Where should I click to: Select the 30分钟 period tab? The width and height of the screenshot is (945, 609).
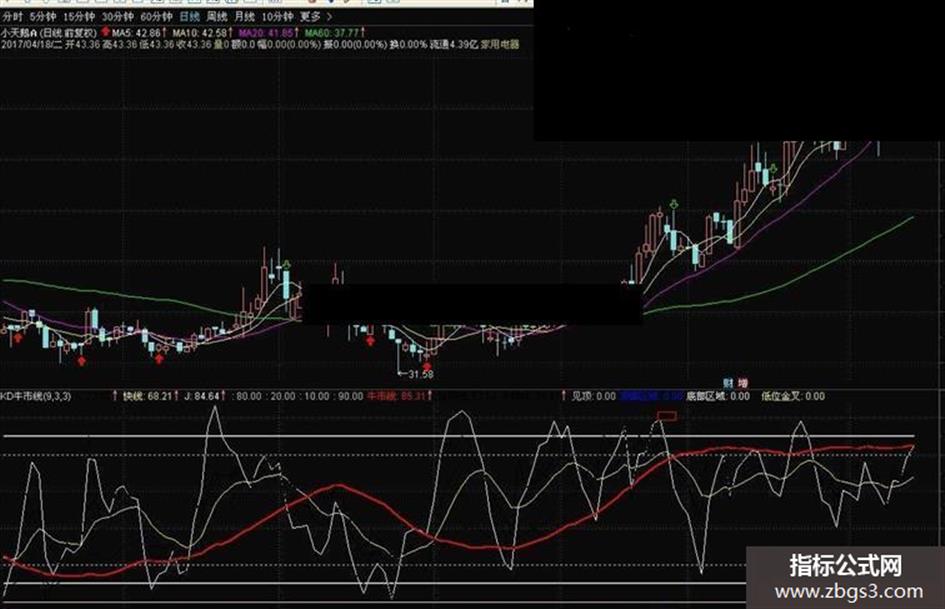[118, 17]
